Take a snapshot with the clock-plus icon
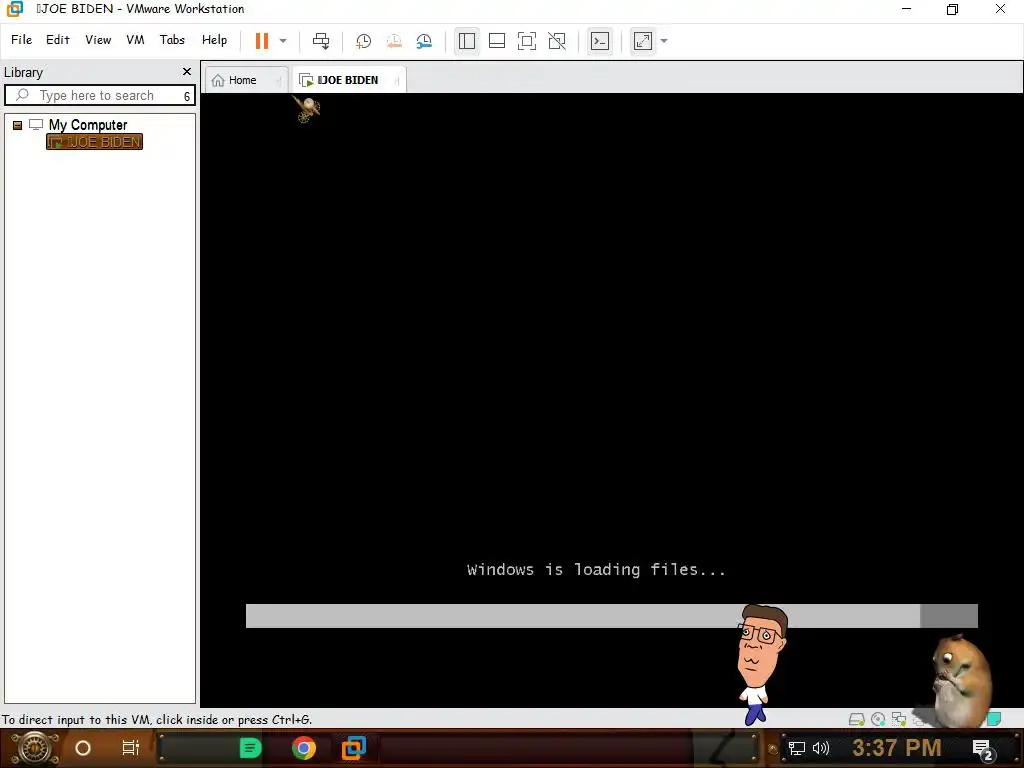 point(363,41)
